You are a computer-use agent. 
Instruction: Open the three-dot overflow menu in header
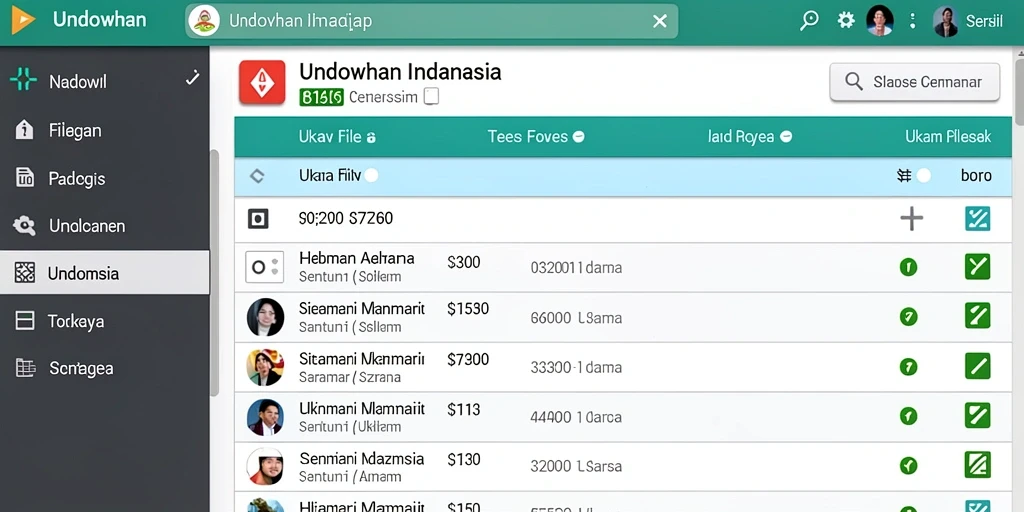(x=912, y=21)
